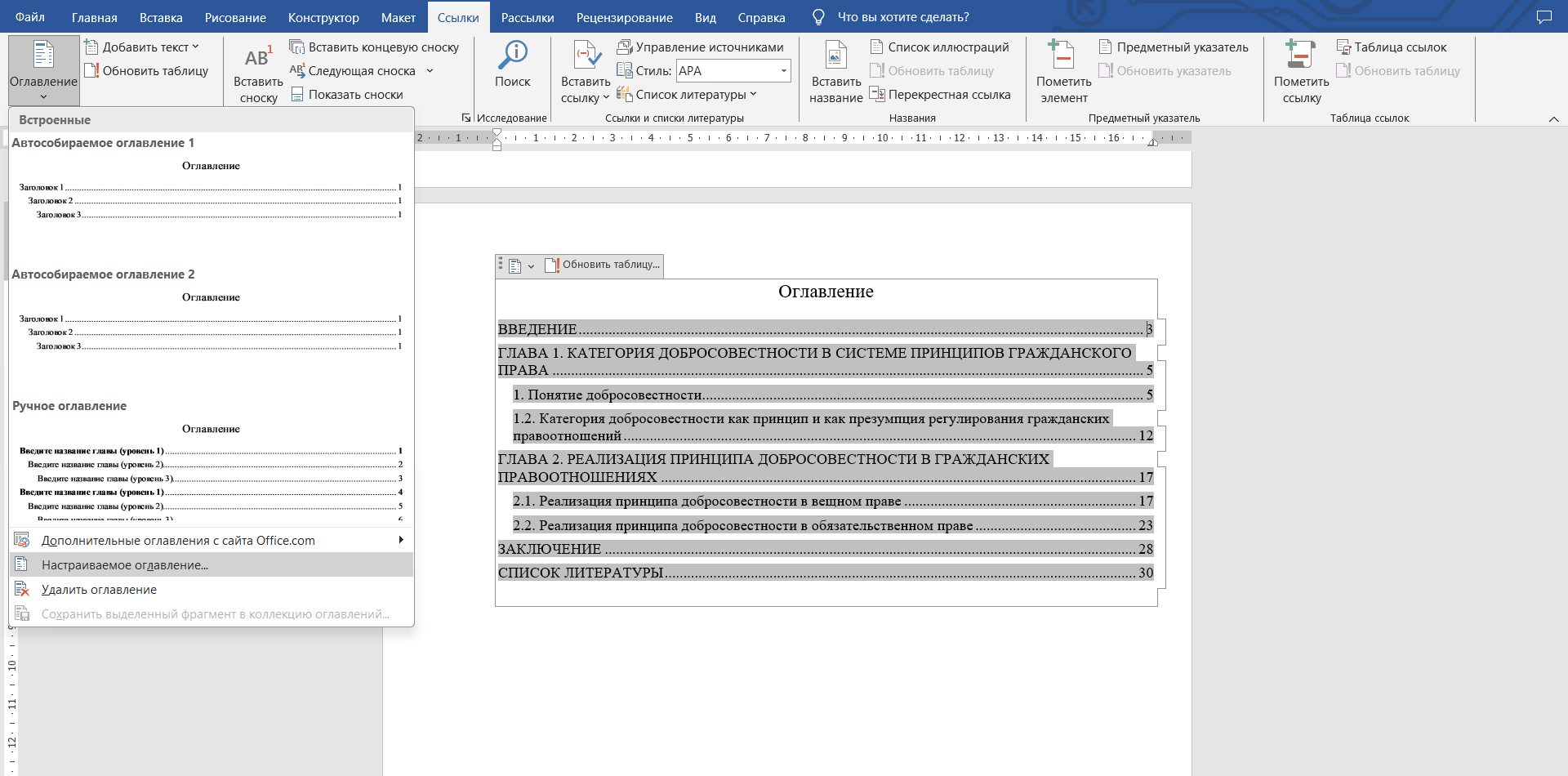Click Пометить ссылку button
The image size is (1568, 776).
tap(1301, 73)
